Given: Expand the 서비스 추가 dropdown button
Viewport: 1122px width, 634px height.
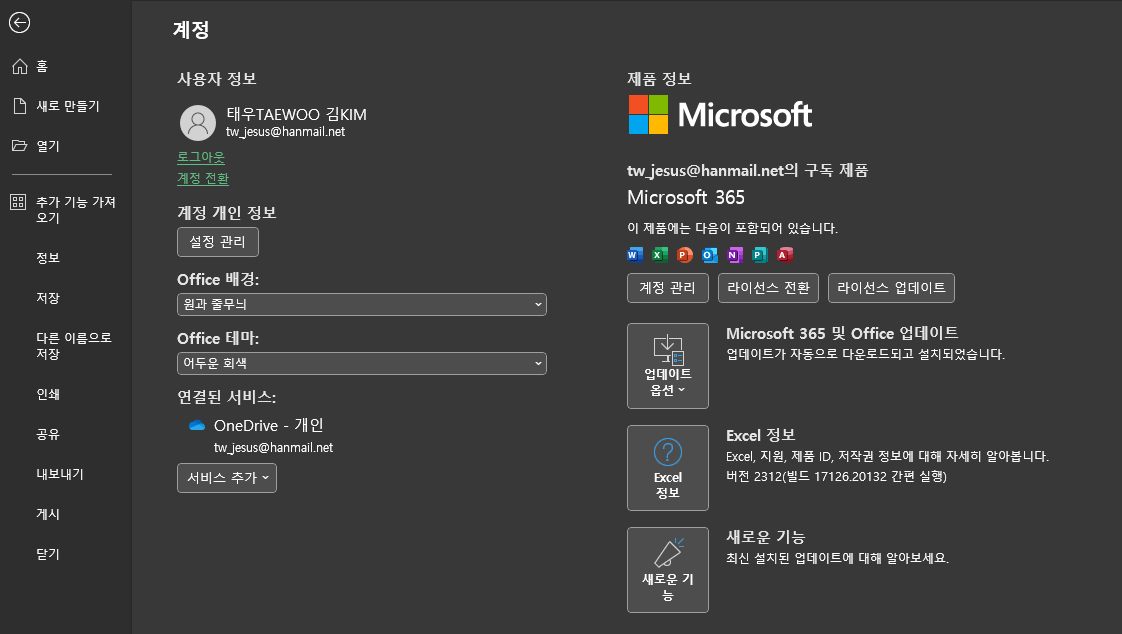Looking at the screenshot, I should (x=227, y=478).
